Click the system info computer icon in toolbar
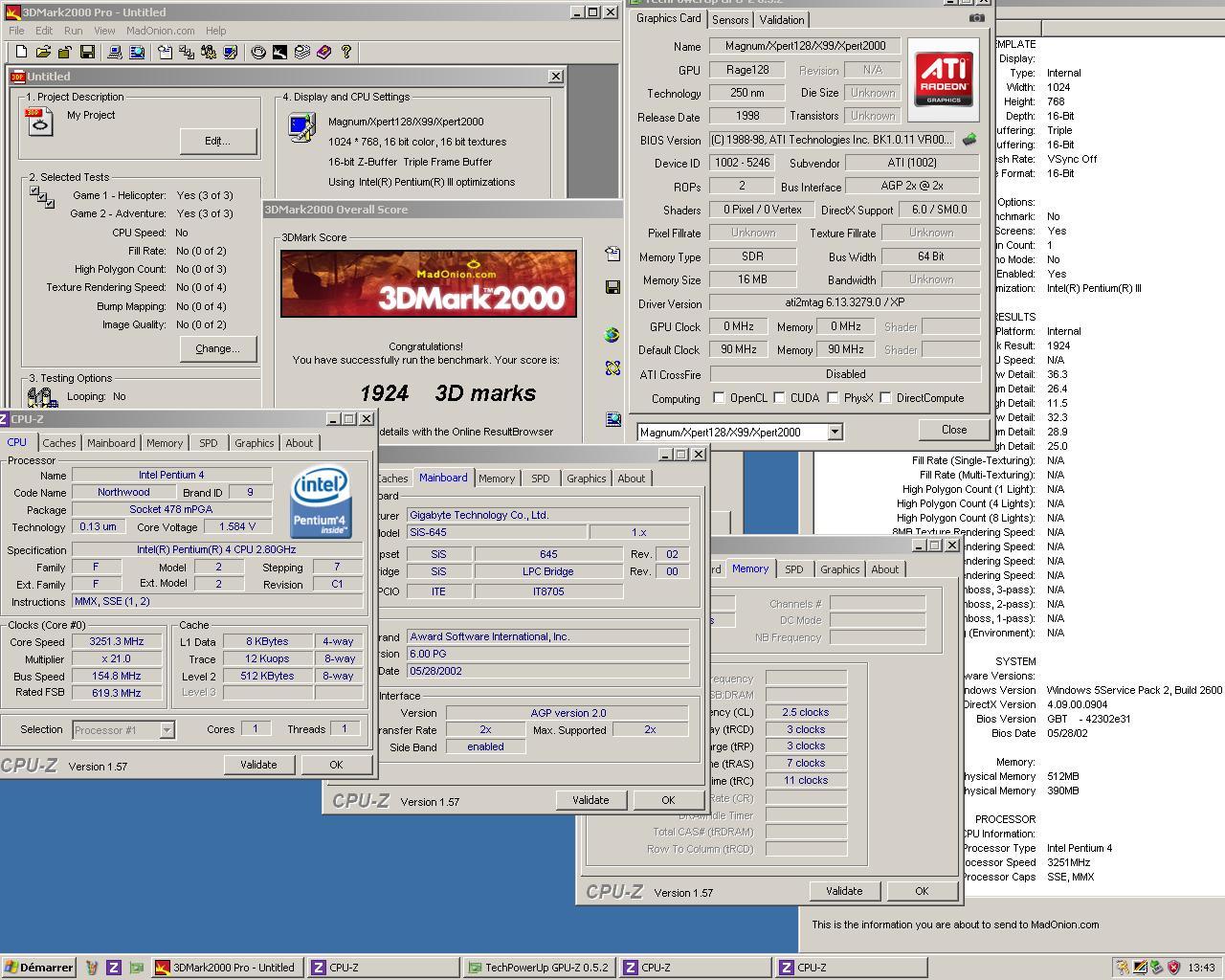This screenshot has width=1225, height=980. click(x=114, y=52)
